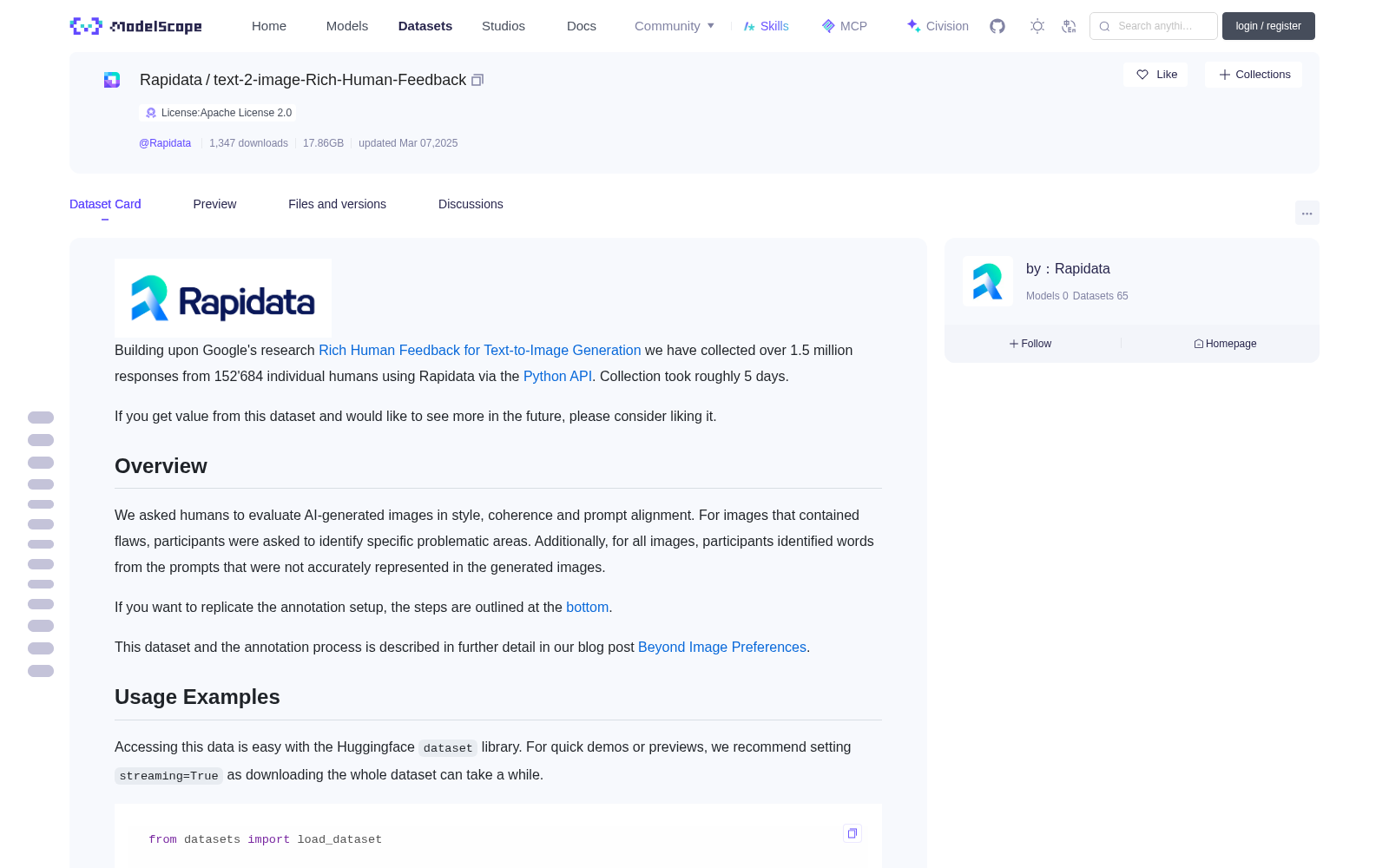Image resolution: width=1389 pixels, height=868 pixels.
Task: Click the first table-of-contents pill marker
Action: point(41,418)
